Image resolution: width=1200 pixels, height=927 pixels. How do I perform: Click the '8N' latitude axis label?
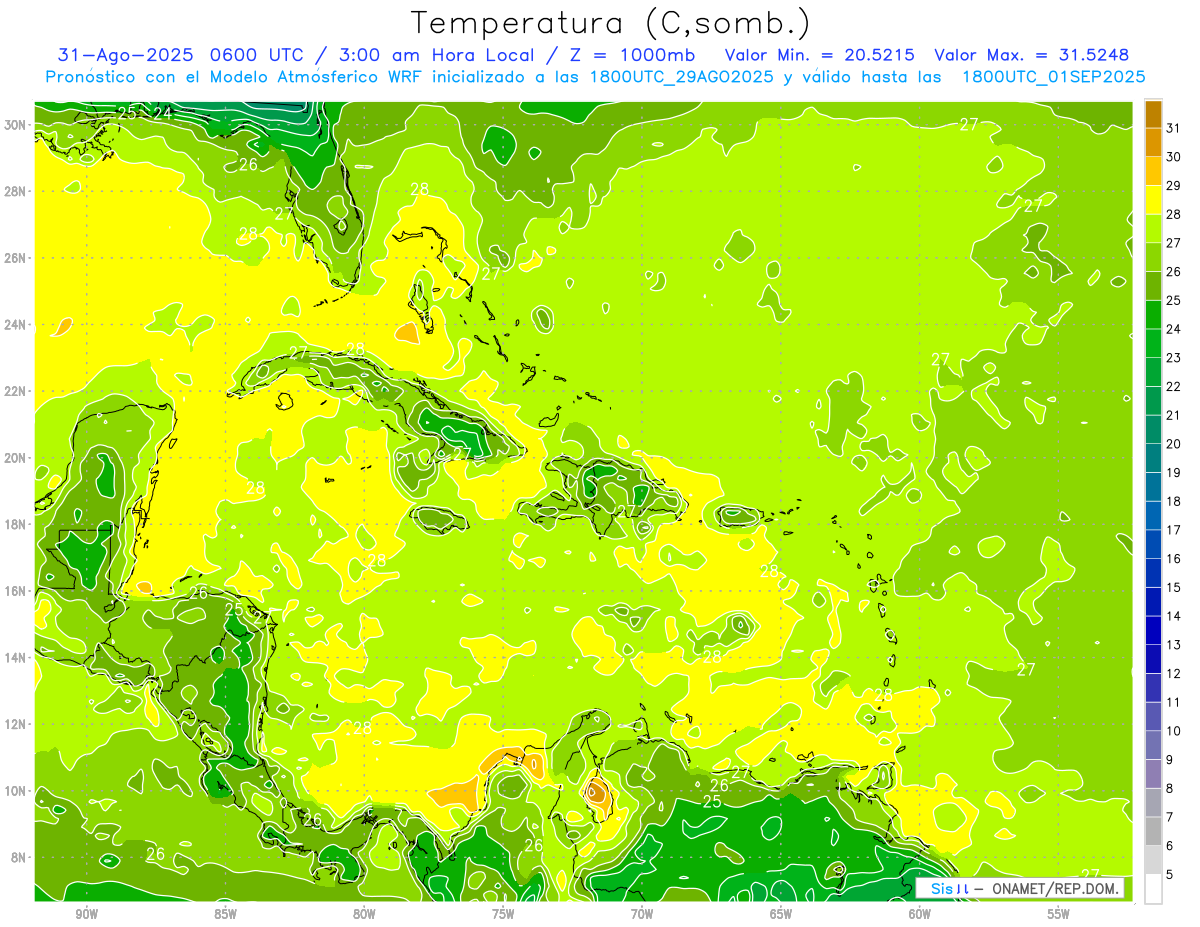click(x=20, y=858)
